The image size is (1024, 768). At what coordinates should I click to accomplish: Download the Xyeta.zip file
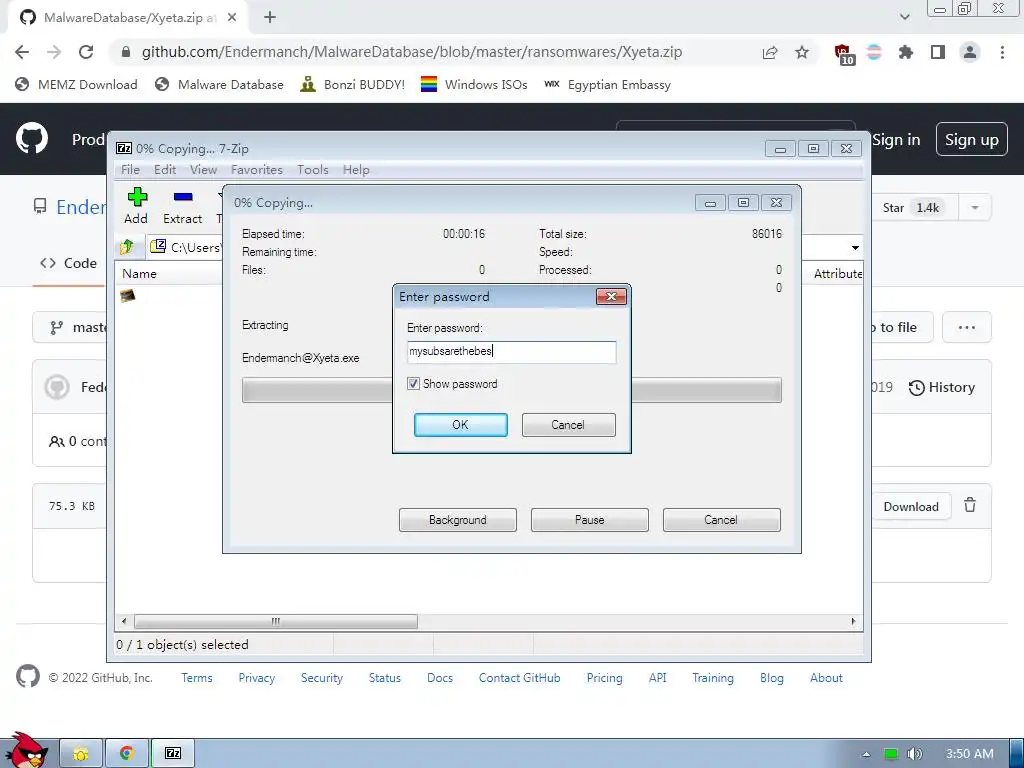coord(911,507)
